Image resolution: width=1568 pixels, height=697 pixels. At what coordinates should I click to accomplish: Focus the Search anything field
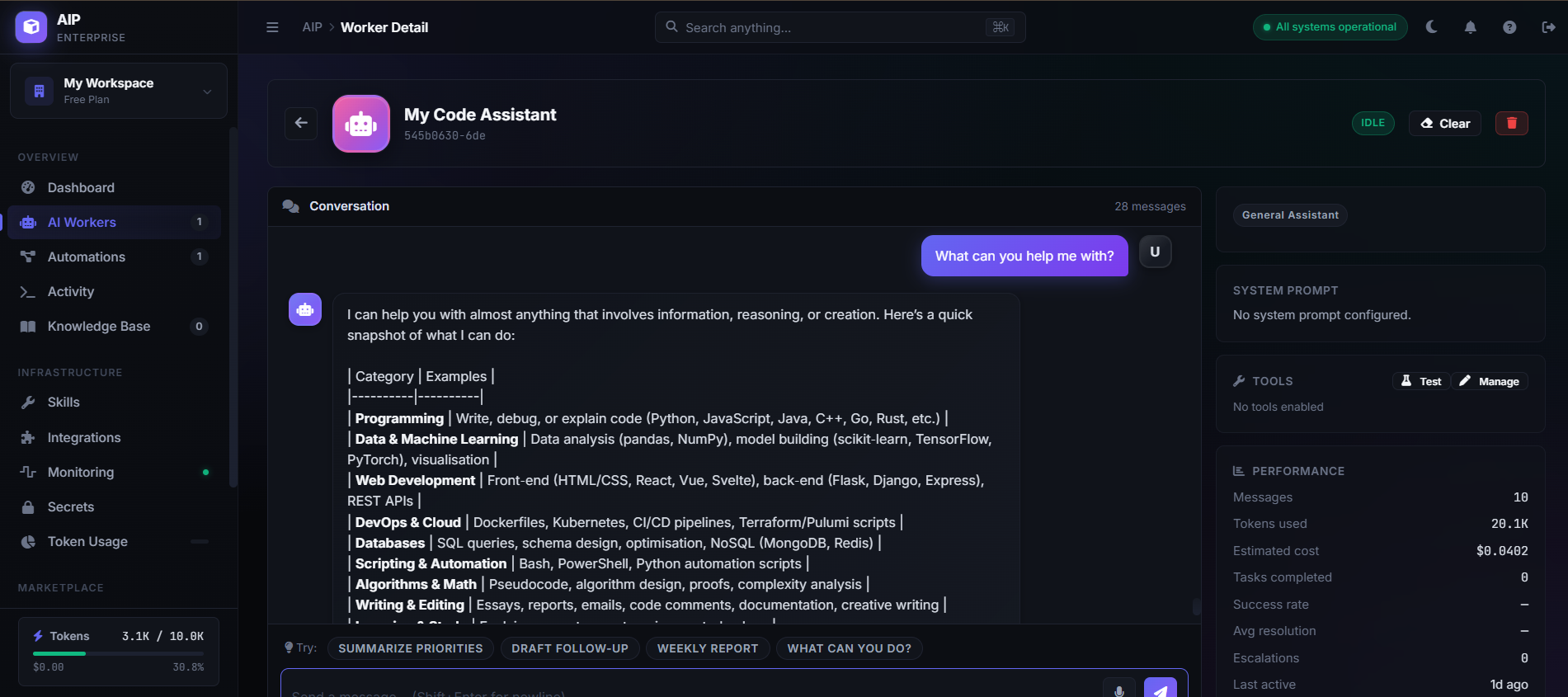(x=841, y=27)
